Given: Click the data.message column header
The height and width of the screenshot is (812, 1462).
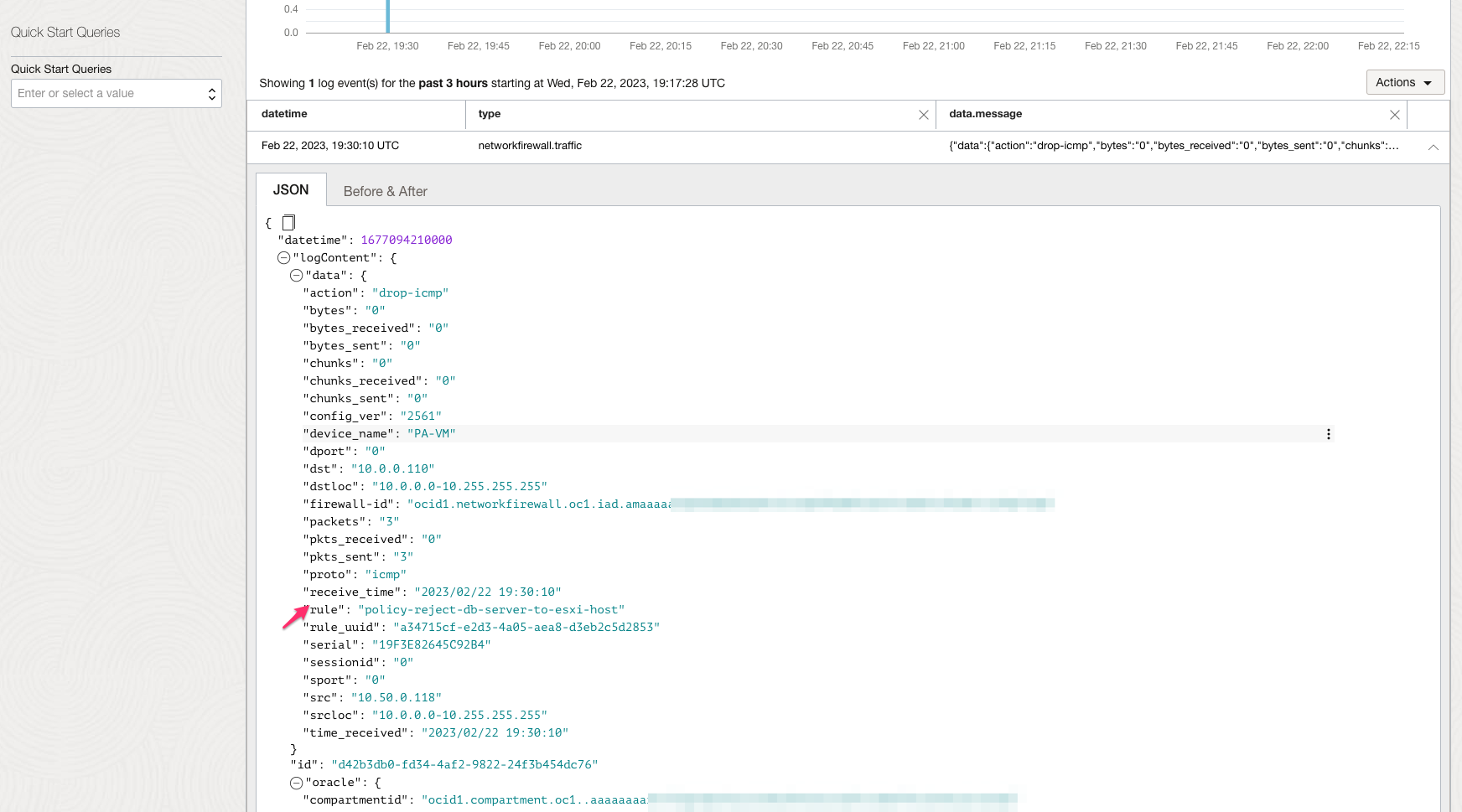Looking at the screenshot, I should pos(985,114).
